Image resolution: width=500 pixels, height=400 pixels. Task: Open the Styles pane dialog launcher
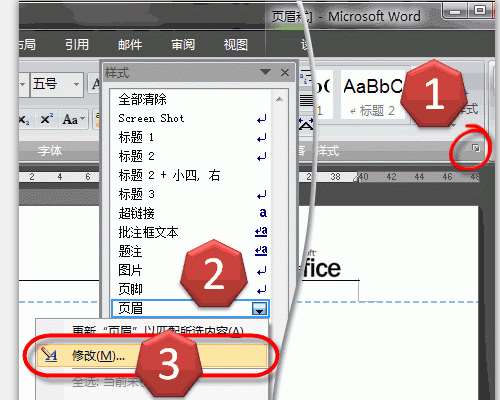tap(476, 148)
